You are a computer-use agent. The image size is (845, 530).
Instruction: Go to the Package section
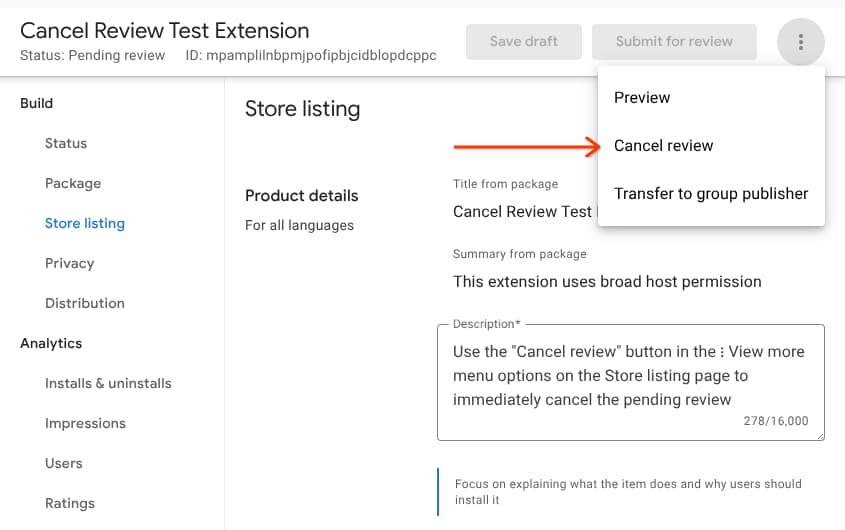(x=73, y=184)
